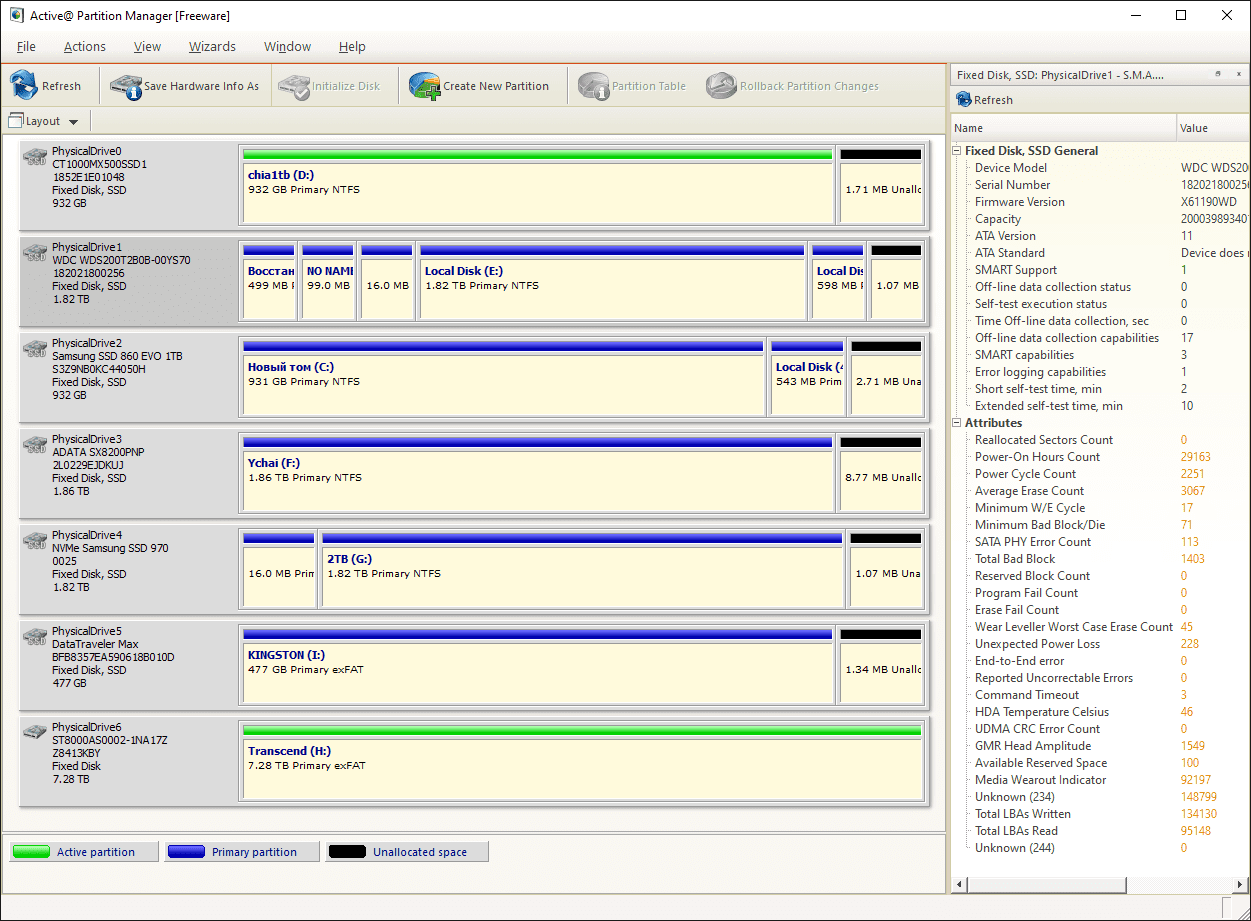Click Rollback Partition Changes icon

click(x=721, y=86)
